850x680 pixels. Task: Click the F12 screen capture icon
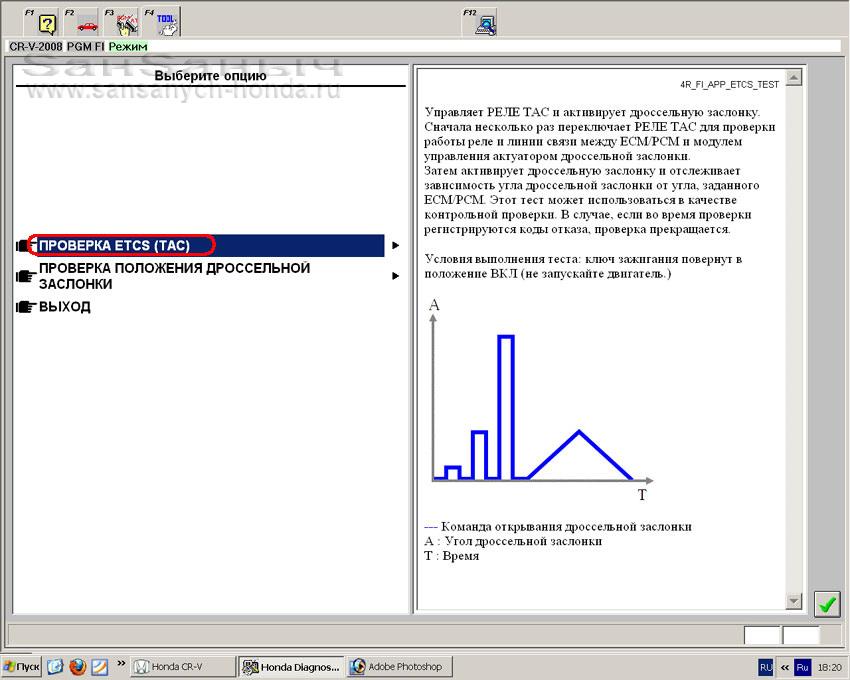coord(480,23)
